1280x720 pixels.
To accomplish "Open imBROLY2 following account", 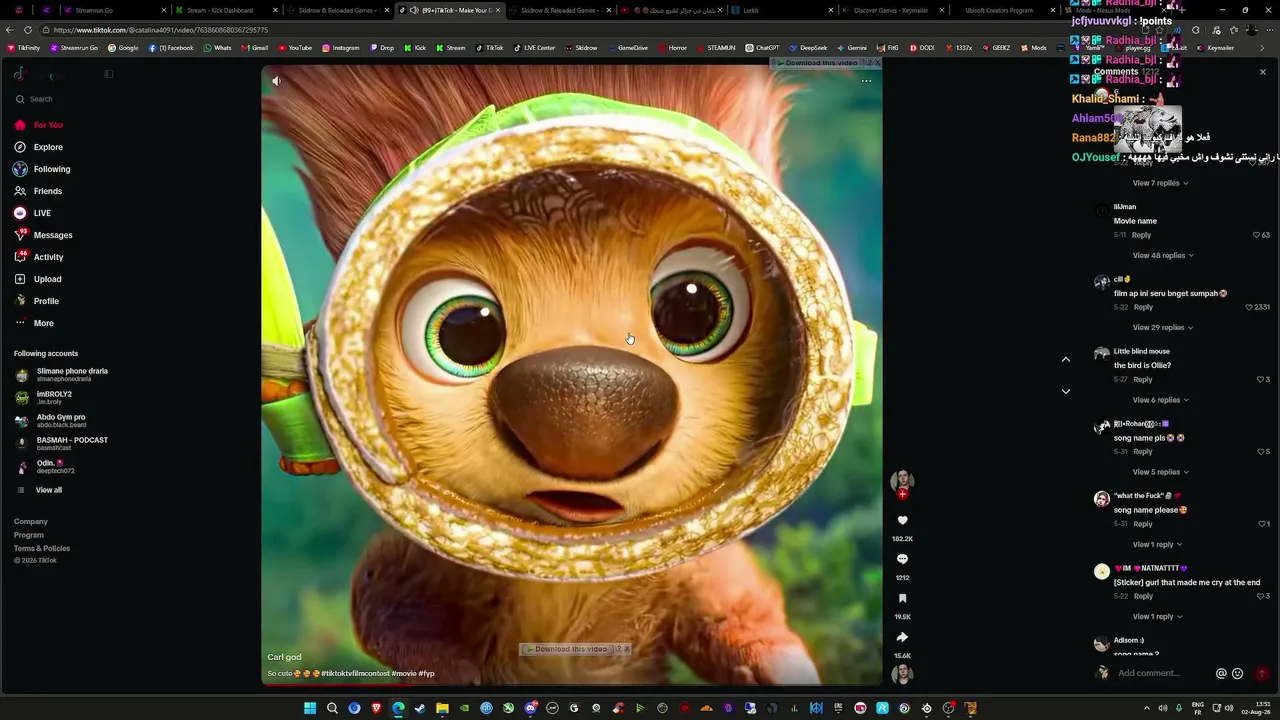I will tap(44, 398).
